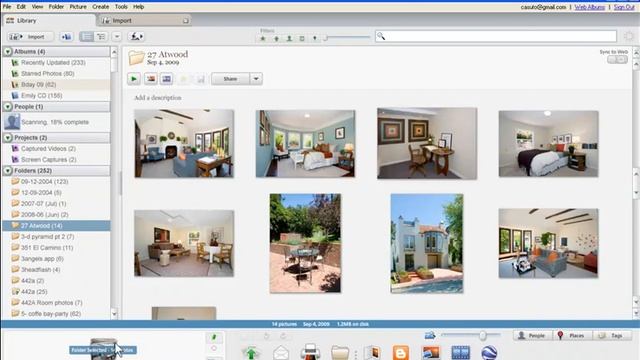Image resolution: width=640 pixels, height=360 pixels.
Task: Filter to show starred photos only
Action: point(263,38)
